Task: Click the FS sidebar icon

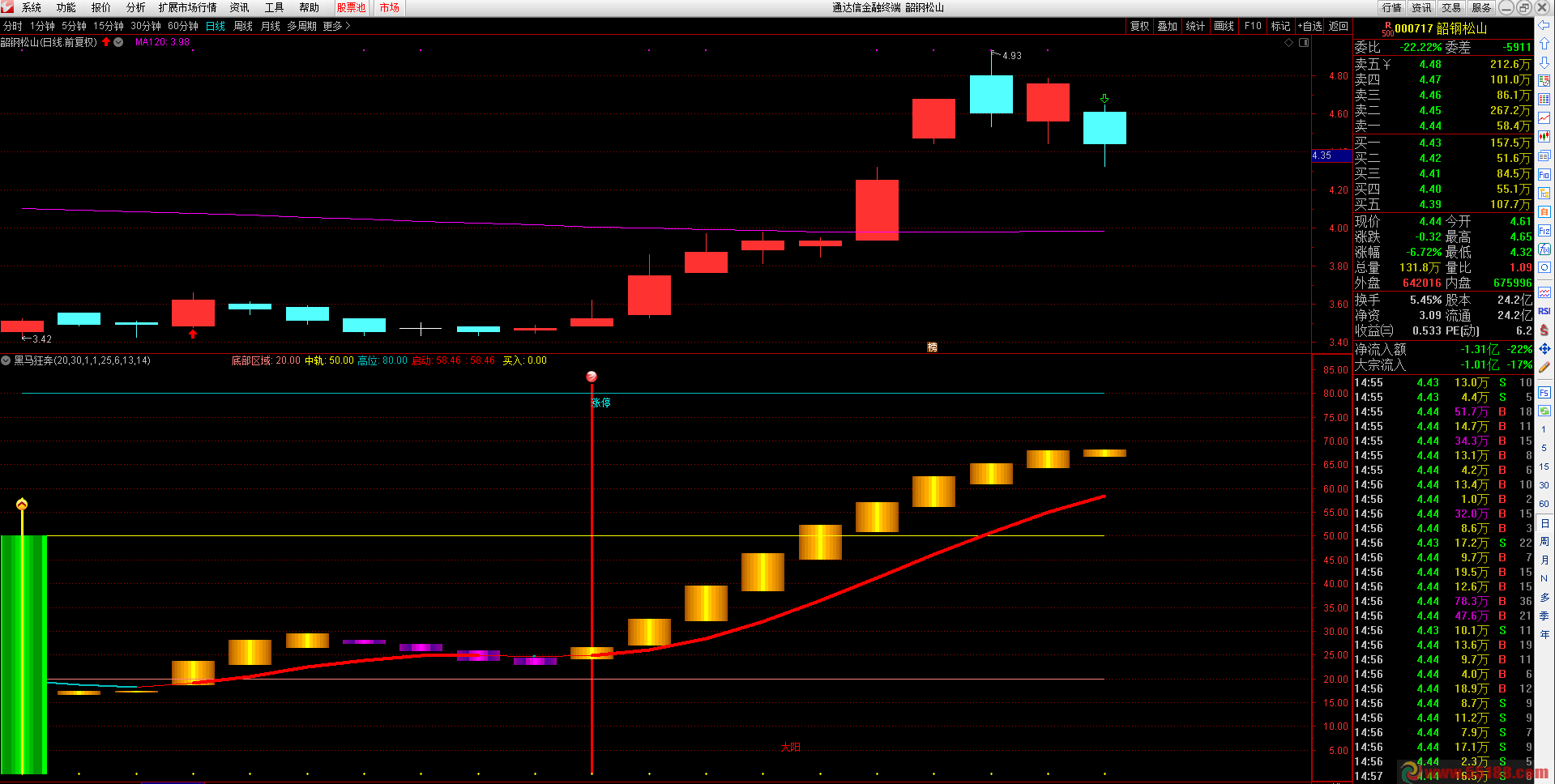Action: click(1544, 392)
